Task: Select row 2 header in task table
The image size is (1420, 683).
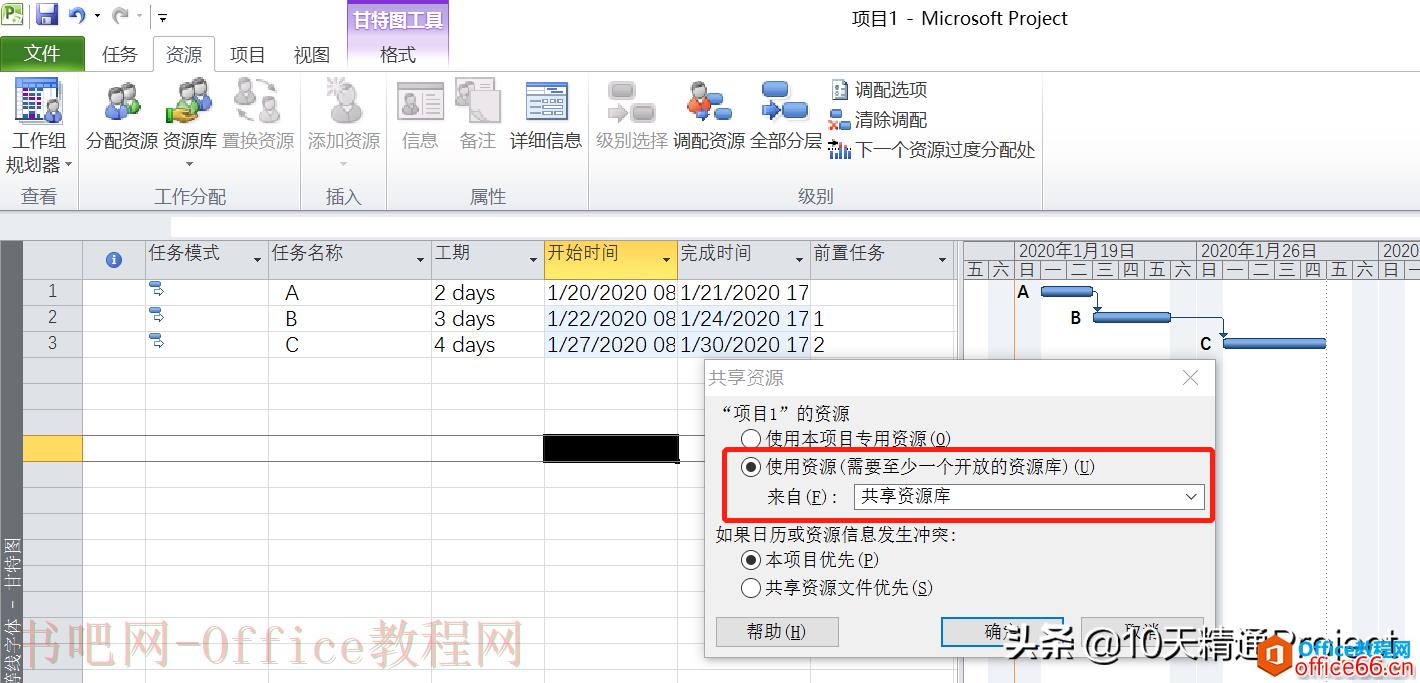Action: [53, 318]
